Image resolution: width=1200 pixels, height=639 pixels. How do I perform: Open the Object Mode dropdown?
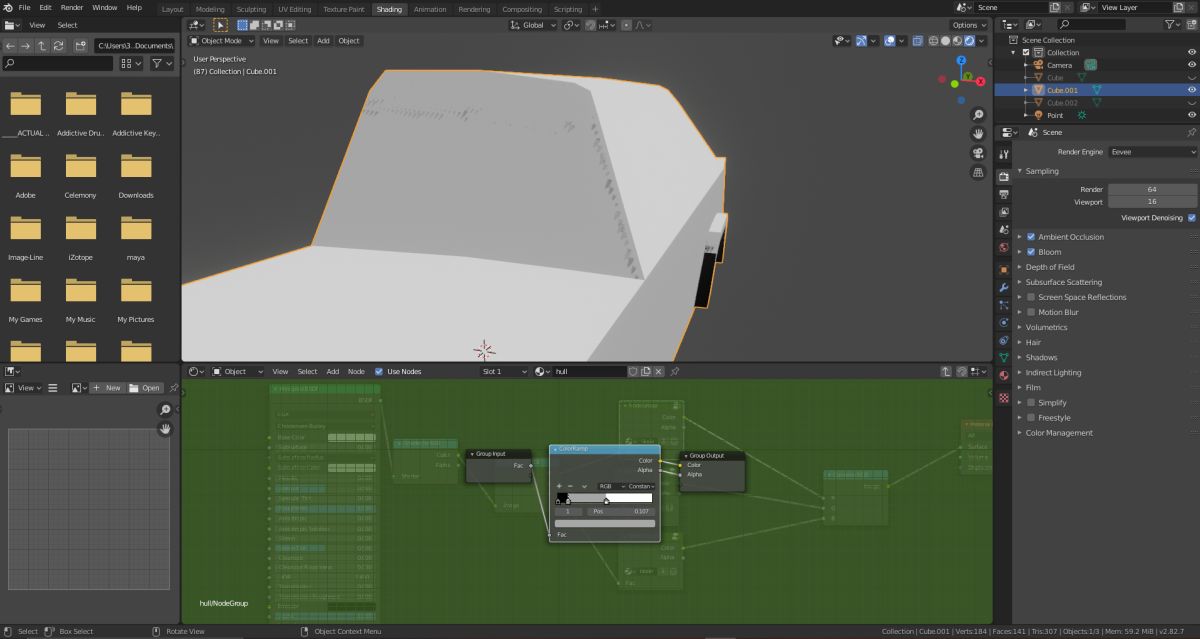tap(222, 41)
